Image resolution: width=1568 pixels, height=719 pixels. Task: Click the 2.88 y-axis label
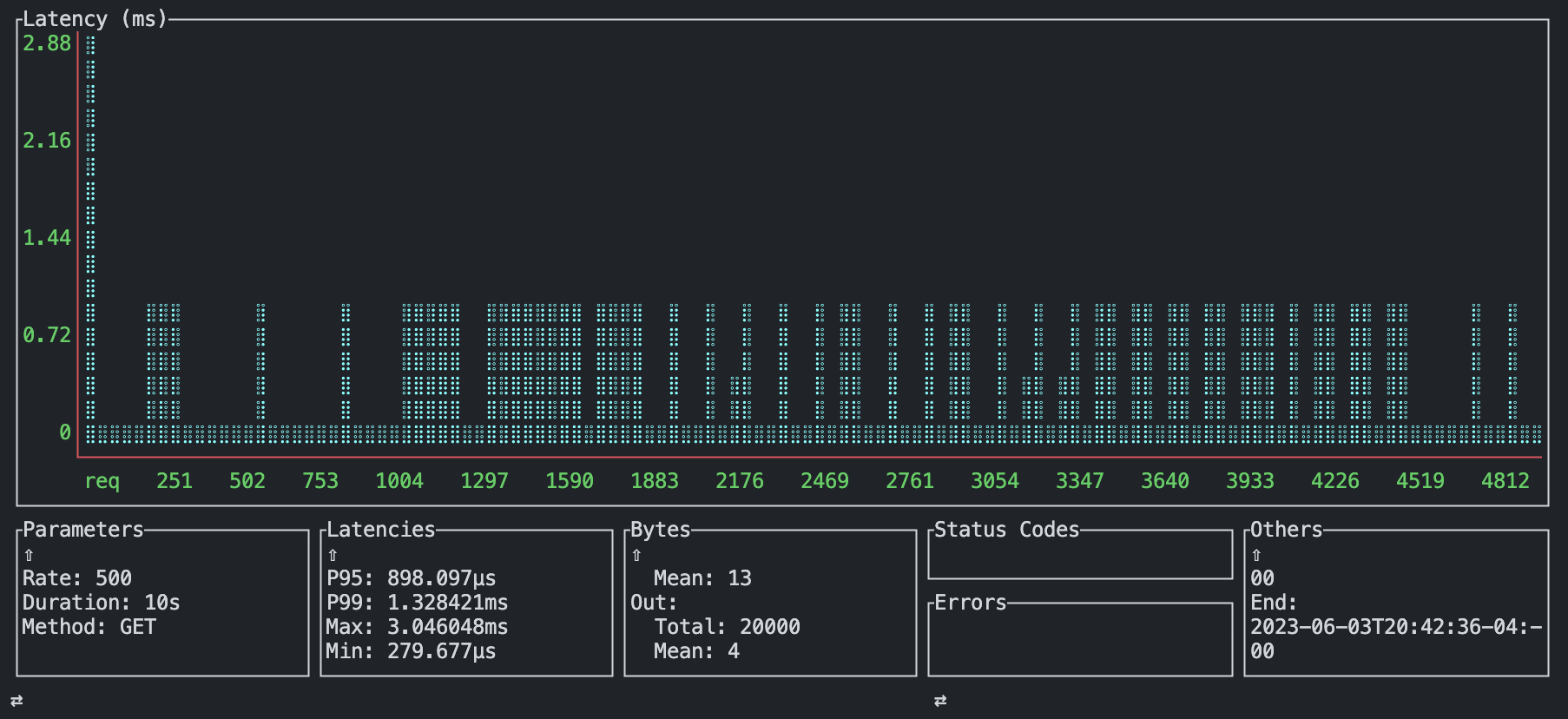[47, 43]
